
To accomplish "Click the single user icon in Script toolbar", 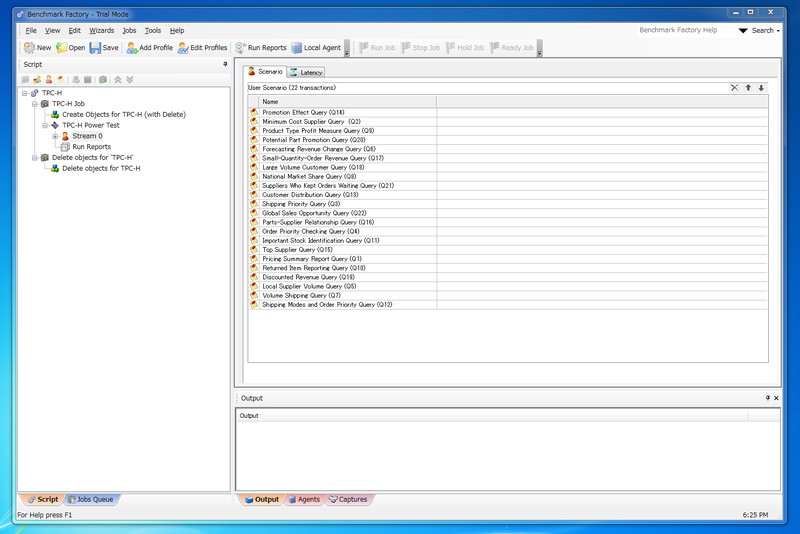I will pyautogui.click(x=48, y=80).
